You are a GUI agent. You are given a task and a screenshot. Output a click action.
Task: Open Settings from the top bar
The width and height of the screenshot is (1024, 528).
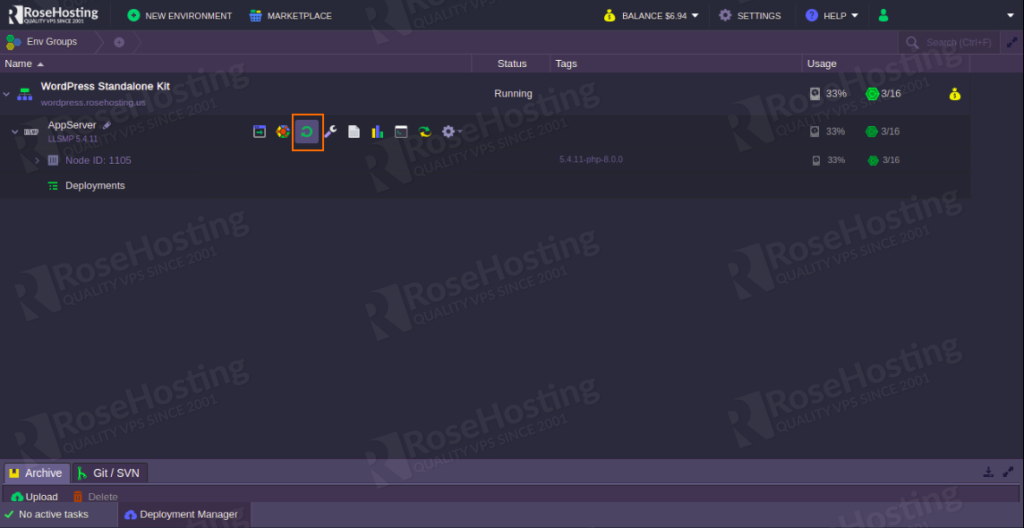tap(750, 16)
